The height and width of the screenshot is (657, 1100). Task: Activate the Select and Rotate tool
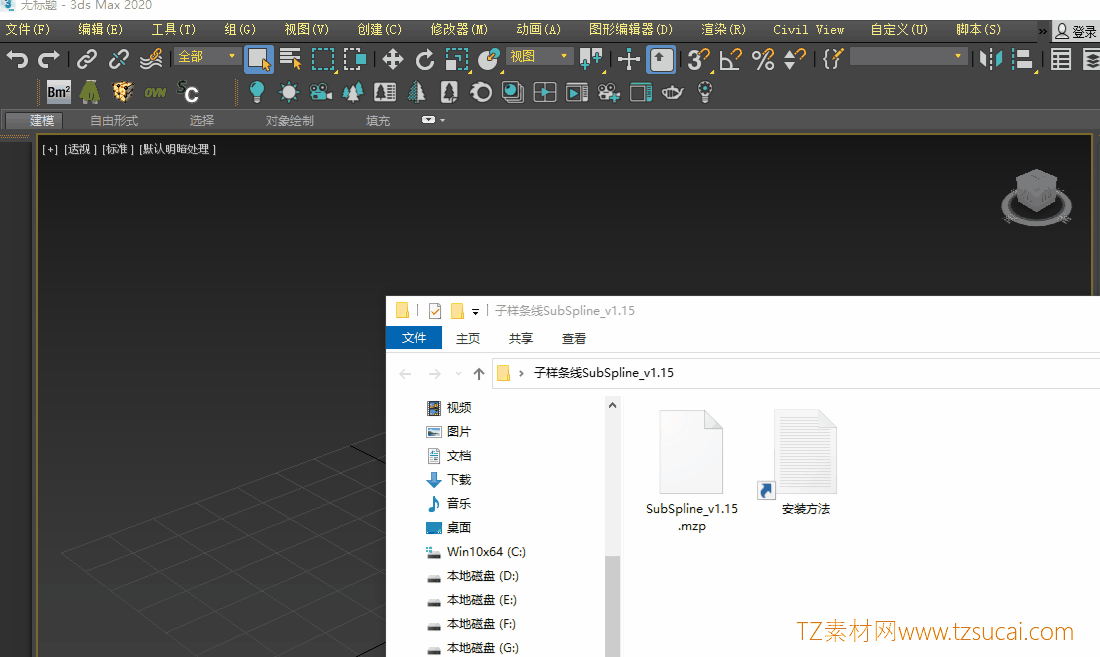point(424,59)
